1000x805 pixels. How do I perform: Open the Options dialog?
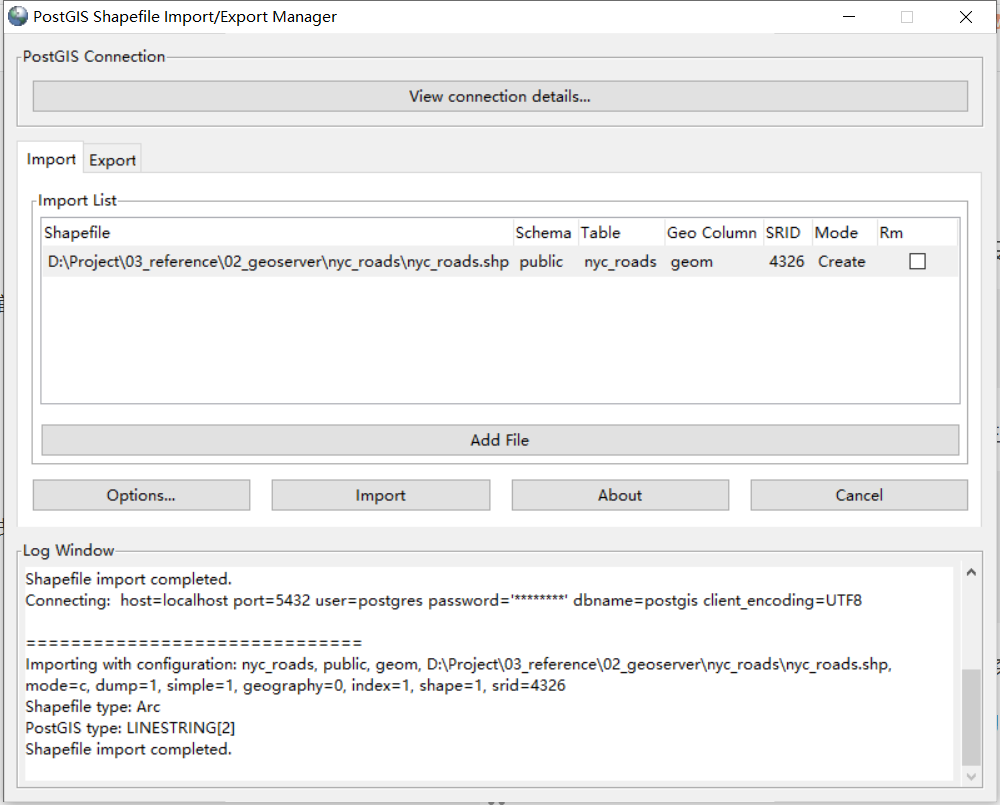click(x=141, y=495)
